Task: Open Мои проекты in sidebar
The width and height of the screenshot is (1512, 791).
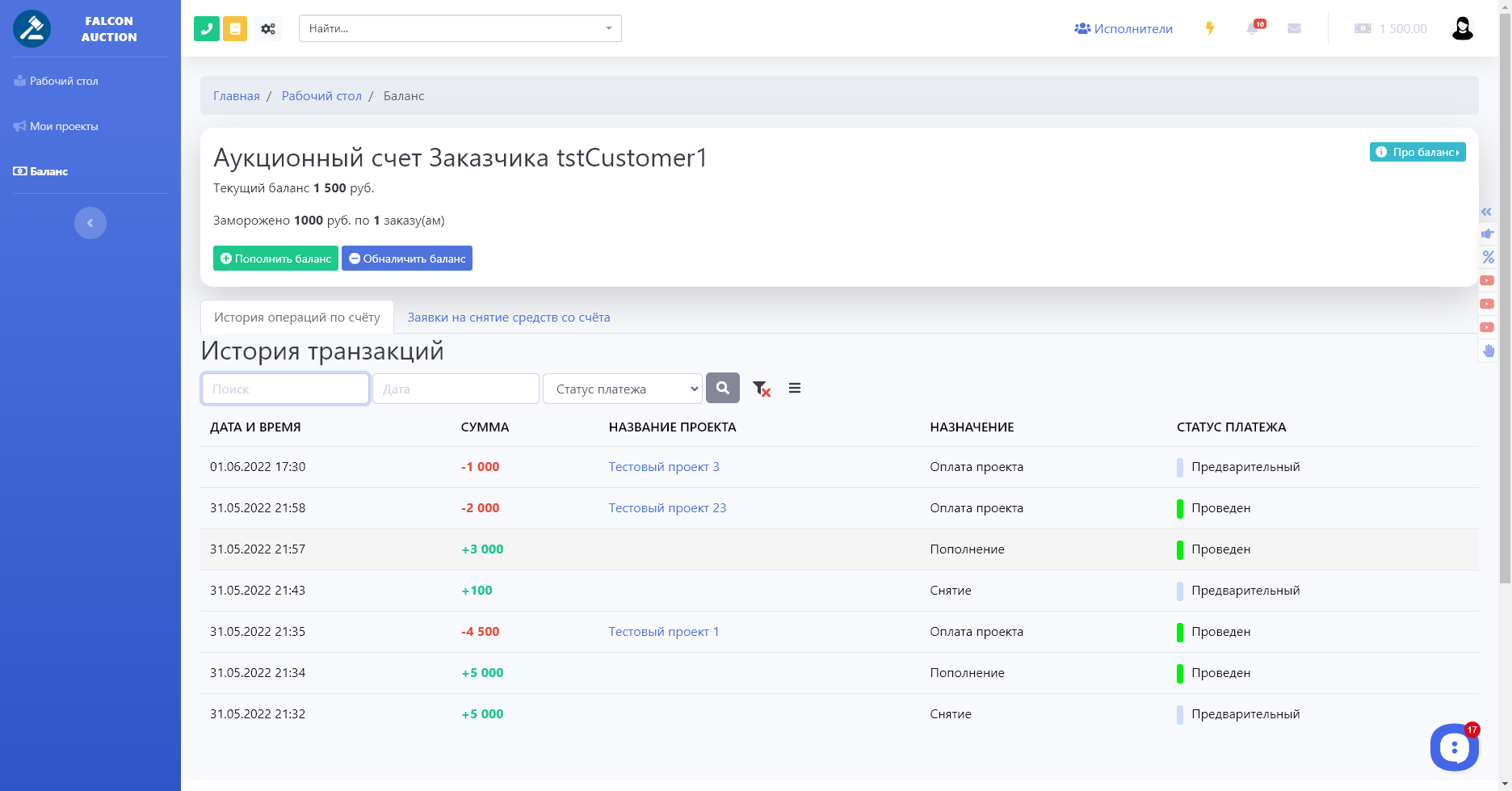Action: 64,126
